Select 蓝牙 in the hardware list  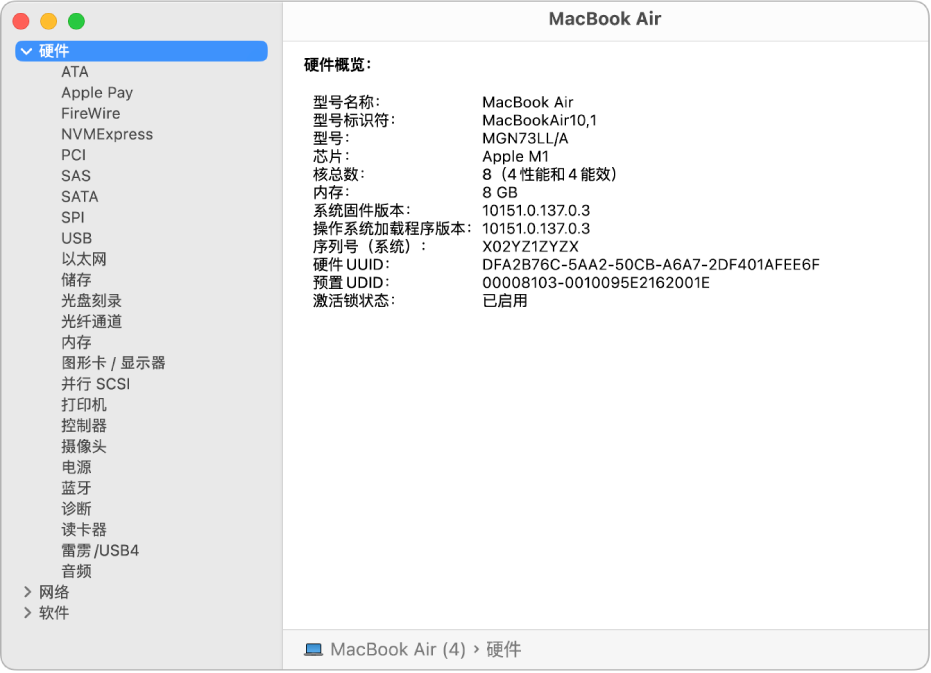click(x=76, y=488)
